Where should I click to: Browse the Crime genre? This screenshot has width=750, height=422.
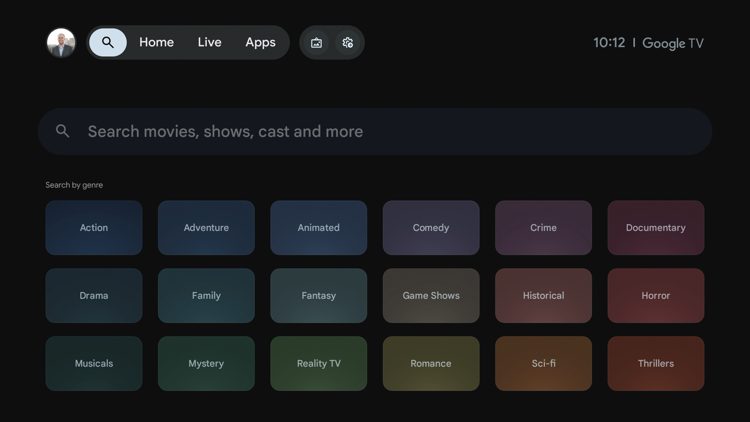(x=543, y=228)
